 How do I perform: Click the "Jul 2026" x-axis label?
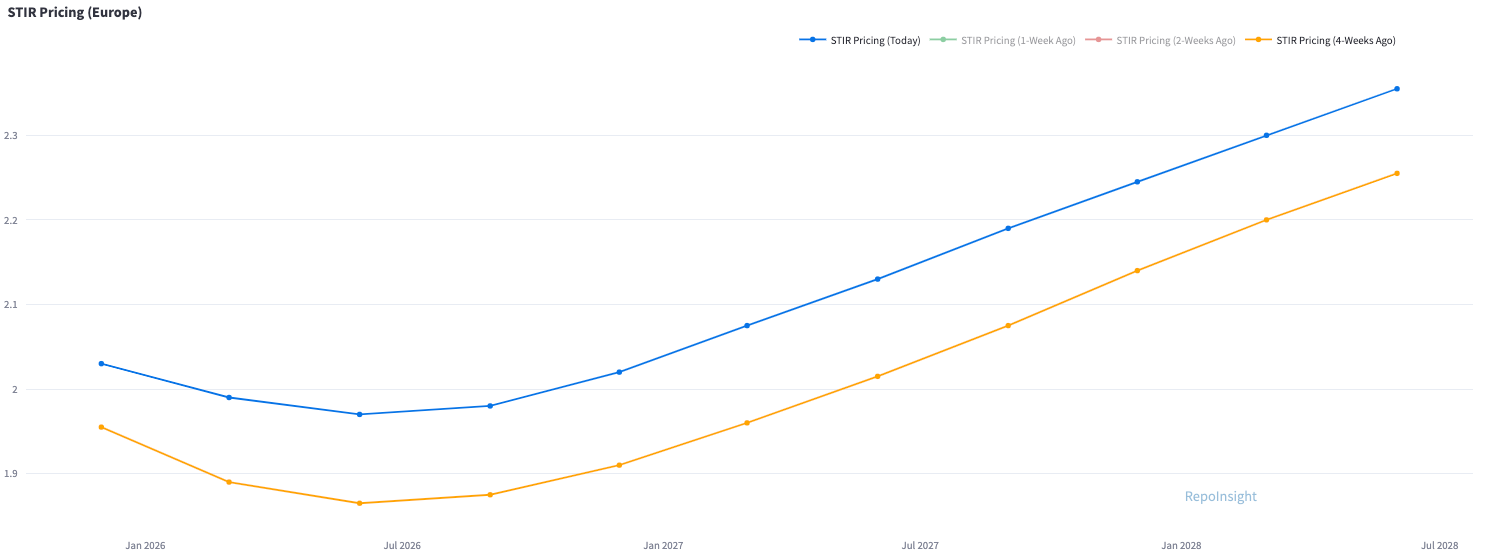pos(402,546)
